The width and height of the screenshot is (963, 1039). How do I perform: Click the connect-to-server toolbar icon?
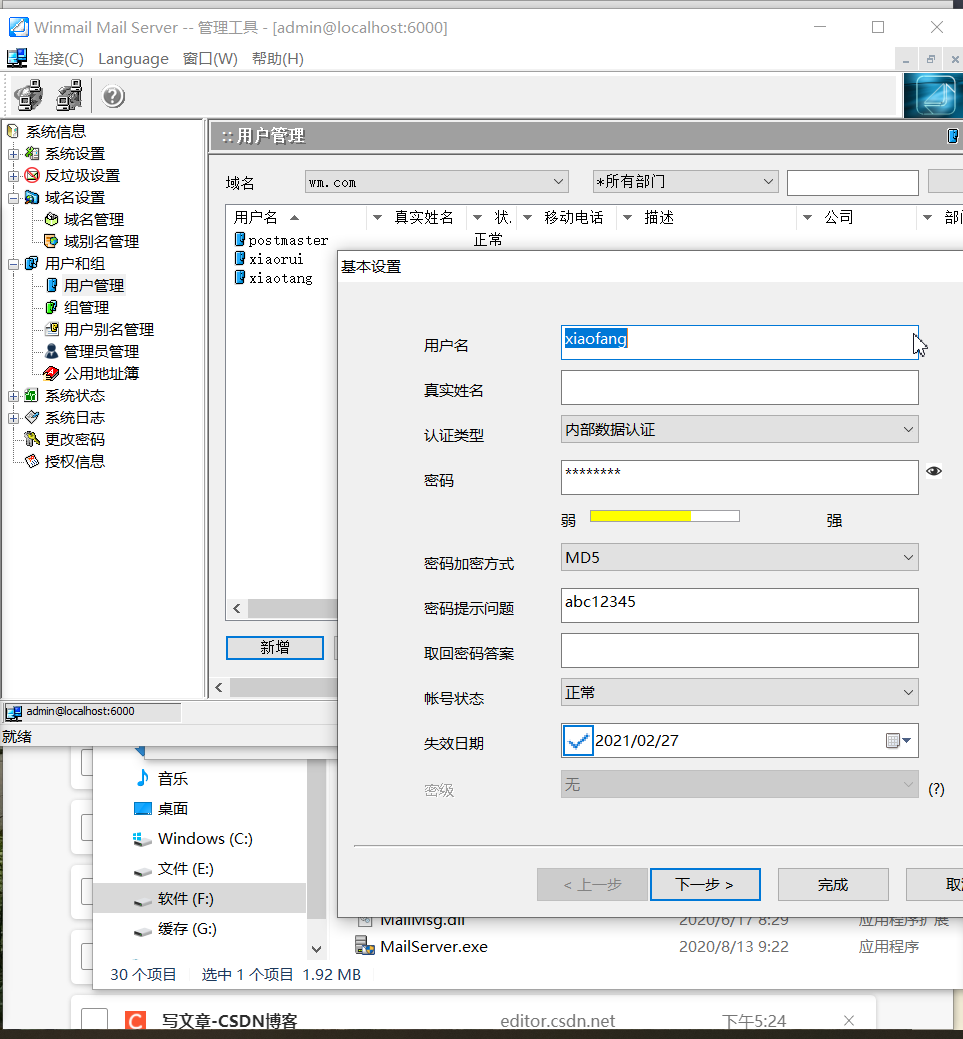[27, 95]
